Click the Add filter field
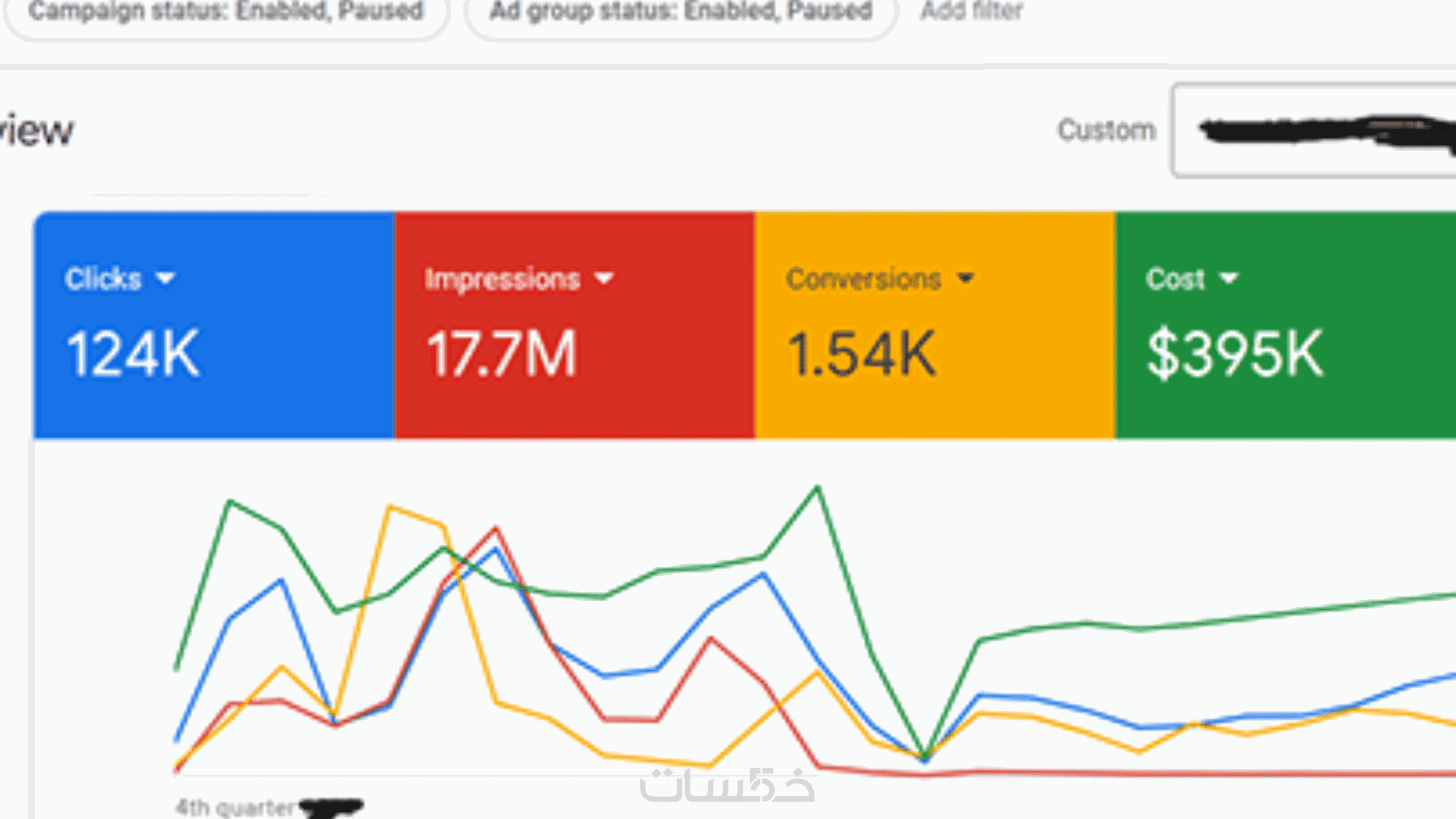This screenshot has height=819, width=1456. (x=972, y=12)
